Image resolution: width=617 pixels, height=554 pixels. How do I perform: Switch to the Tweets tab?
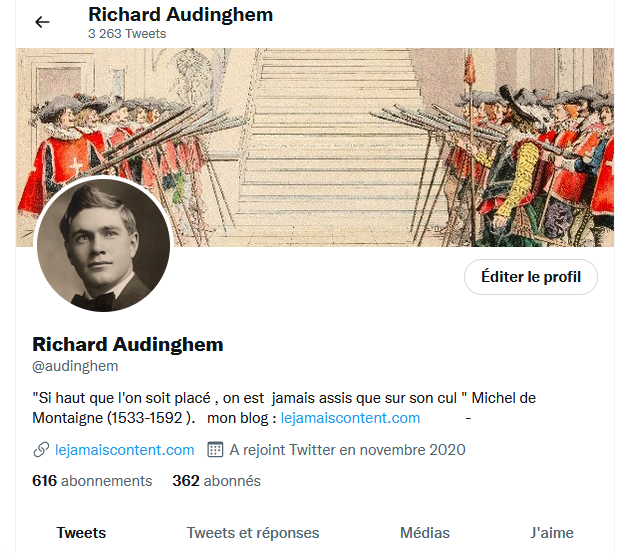(x=81, y=533)
